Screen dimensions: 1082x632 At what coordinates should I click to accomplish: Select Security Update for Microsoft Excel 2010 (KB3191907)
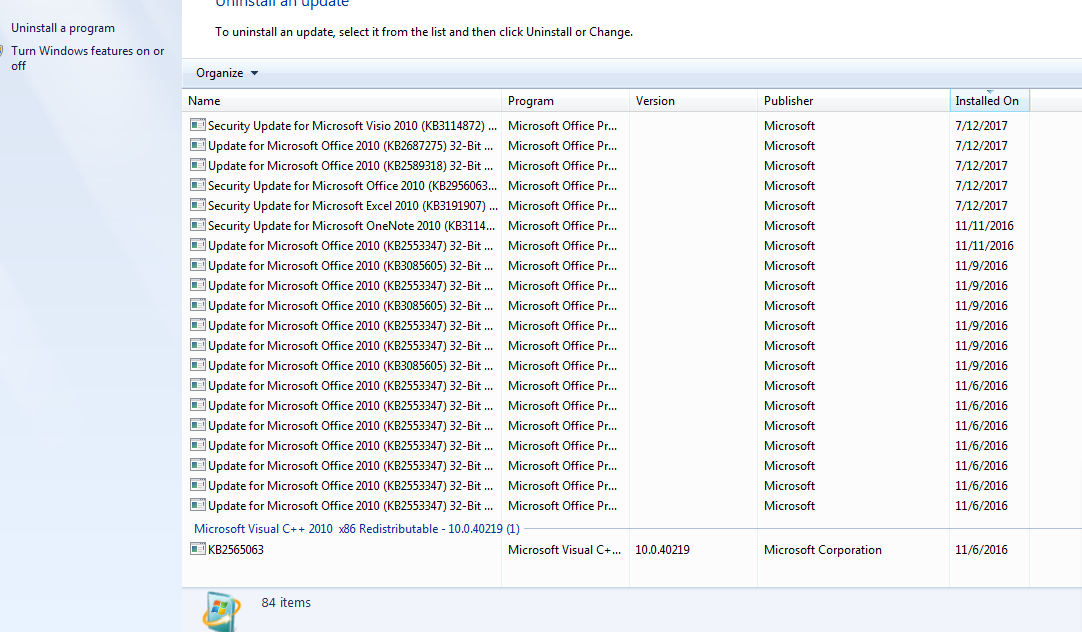point(352,206)
